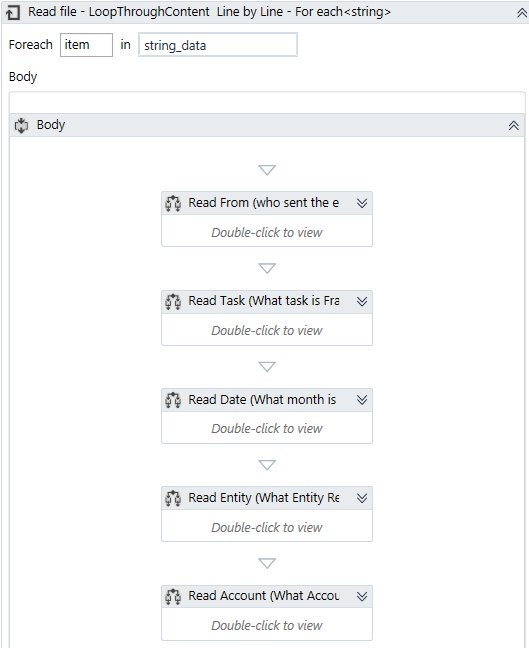Expand the Read Entity activity
Image resolution: width=529 pixels, height=648 pixels.
362,498
